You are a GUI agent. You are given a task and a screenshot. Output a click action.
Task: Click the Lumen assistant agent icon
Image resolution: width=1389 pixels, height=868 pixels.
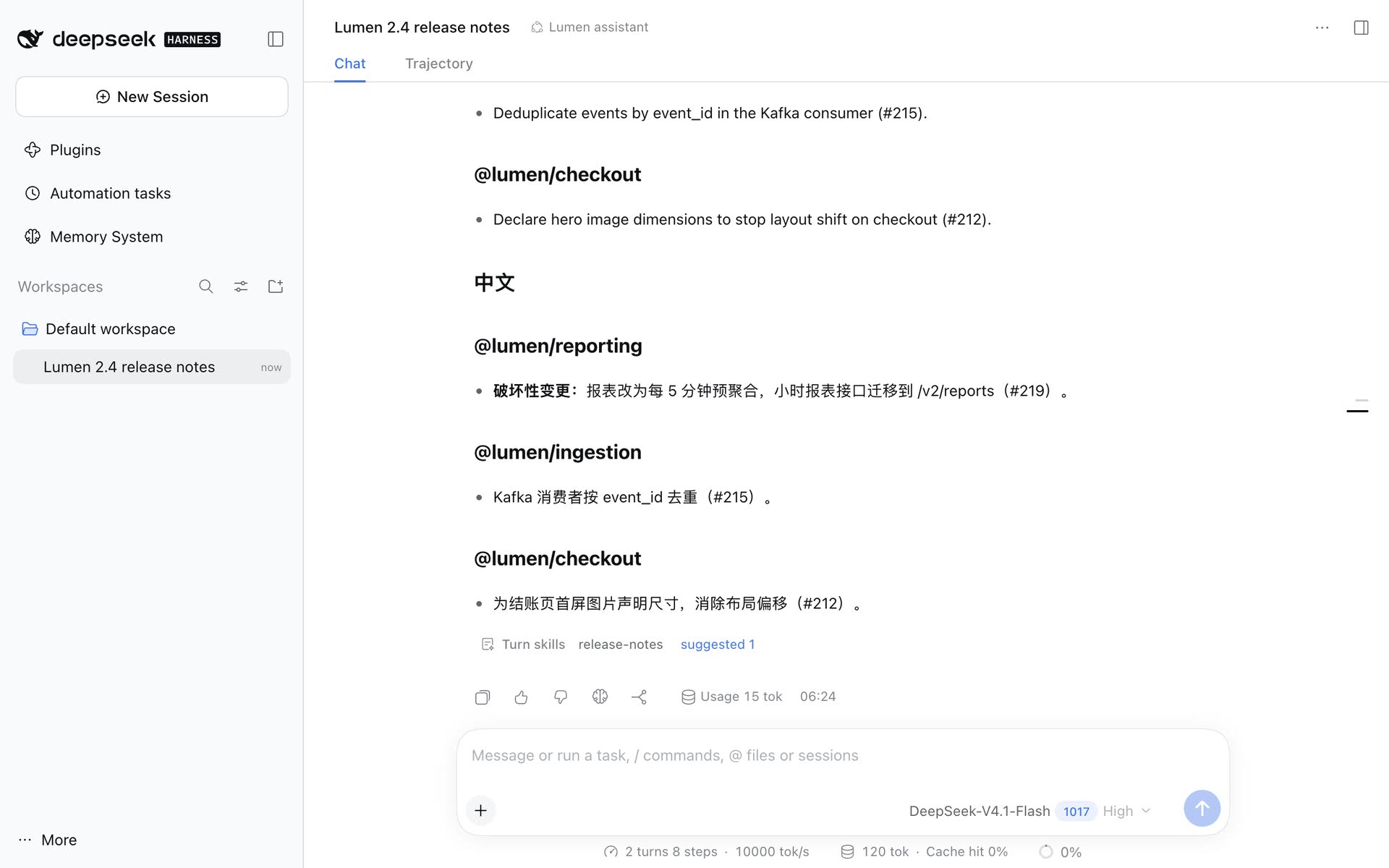pyautogui.click(x=537, y=27)
